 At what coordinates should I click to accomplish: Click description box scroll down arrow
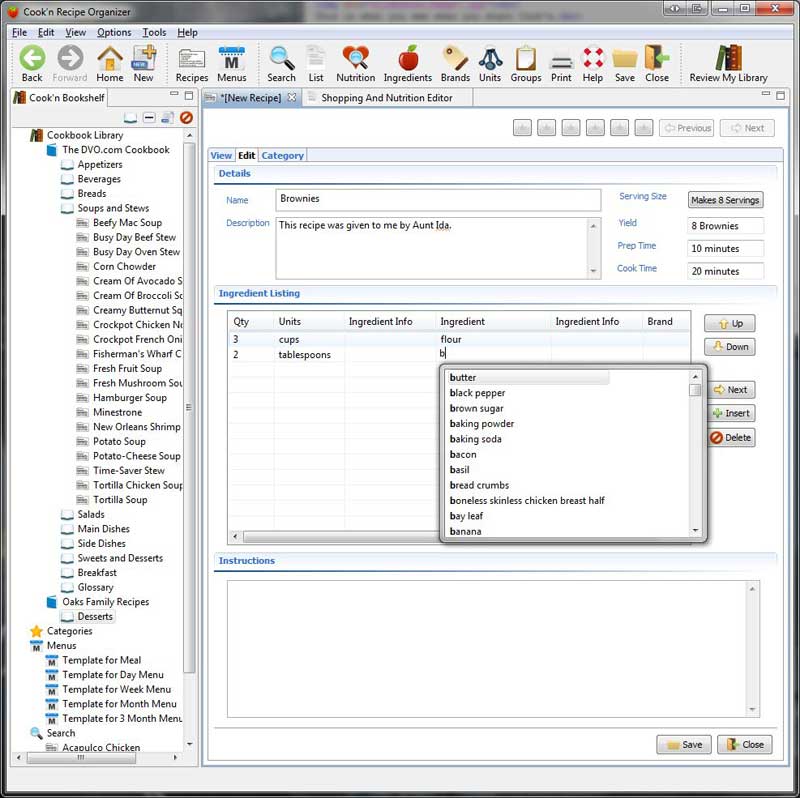click(x=593, y=271)
